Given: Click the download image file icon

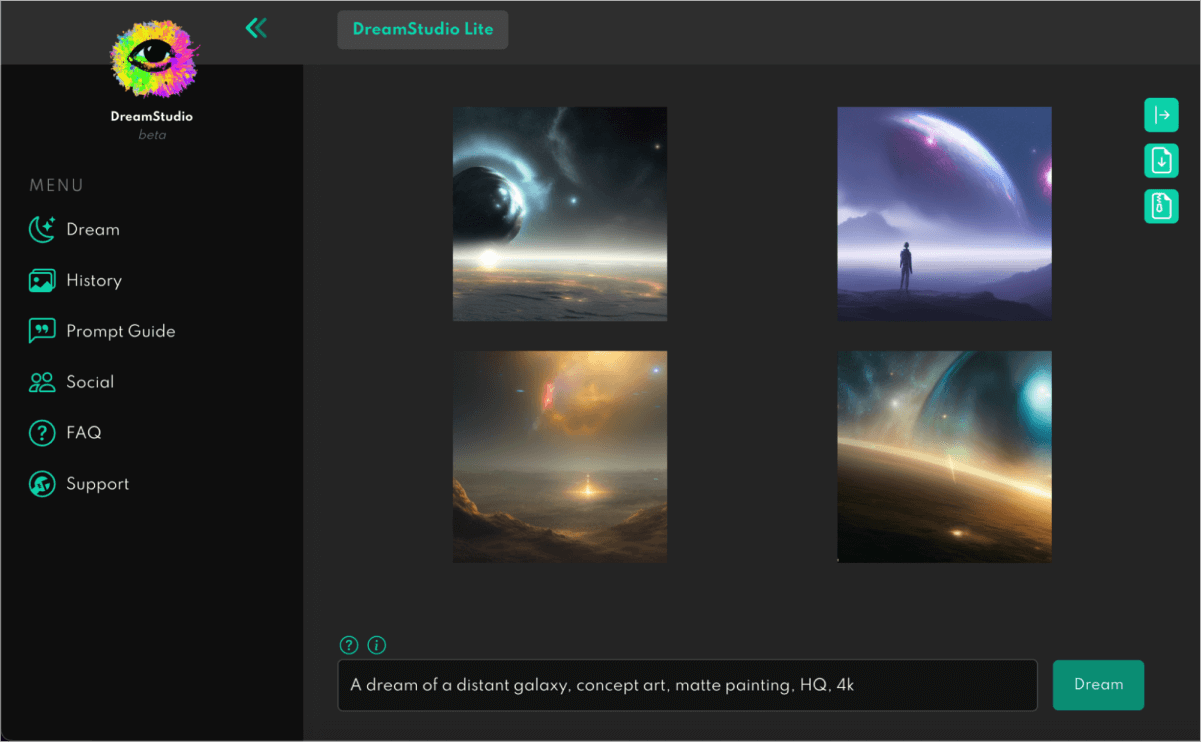Looking at the screenshot, I should point(1161,160).
